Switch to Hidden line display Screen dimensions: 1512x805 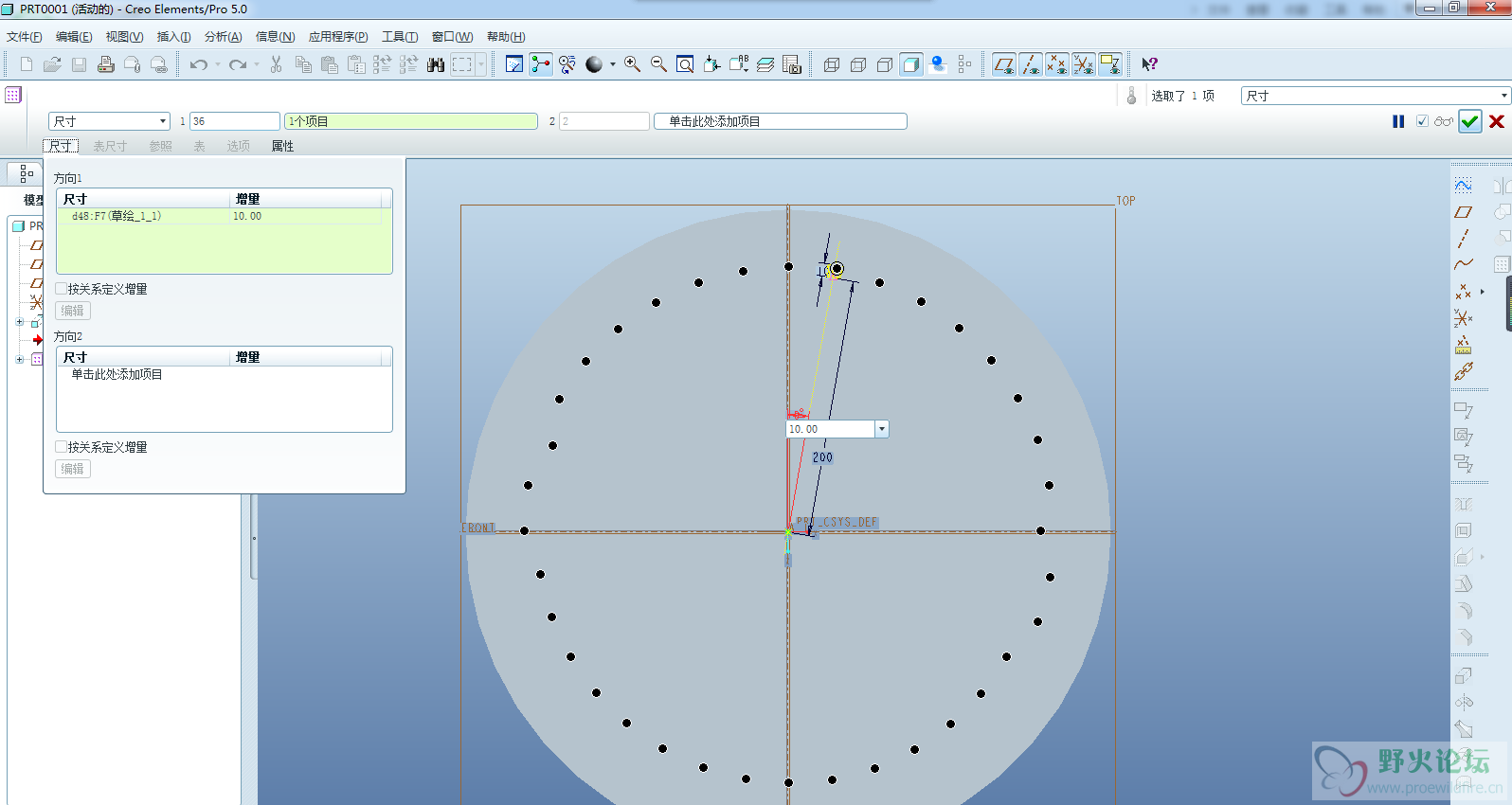click(858, 64)
